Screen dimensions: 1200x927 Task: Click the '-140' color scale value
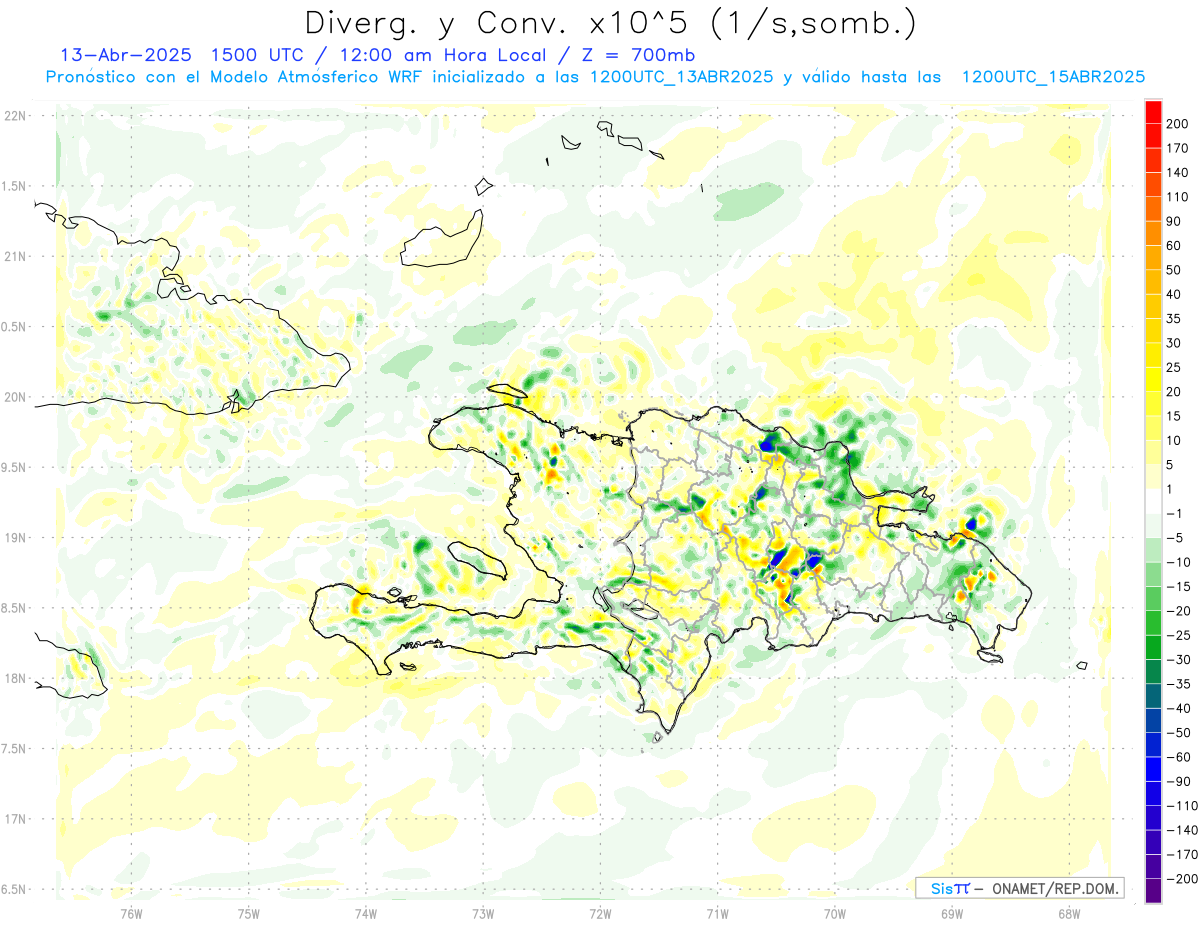[x=1183, y=830]
